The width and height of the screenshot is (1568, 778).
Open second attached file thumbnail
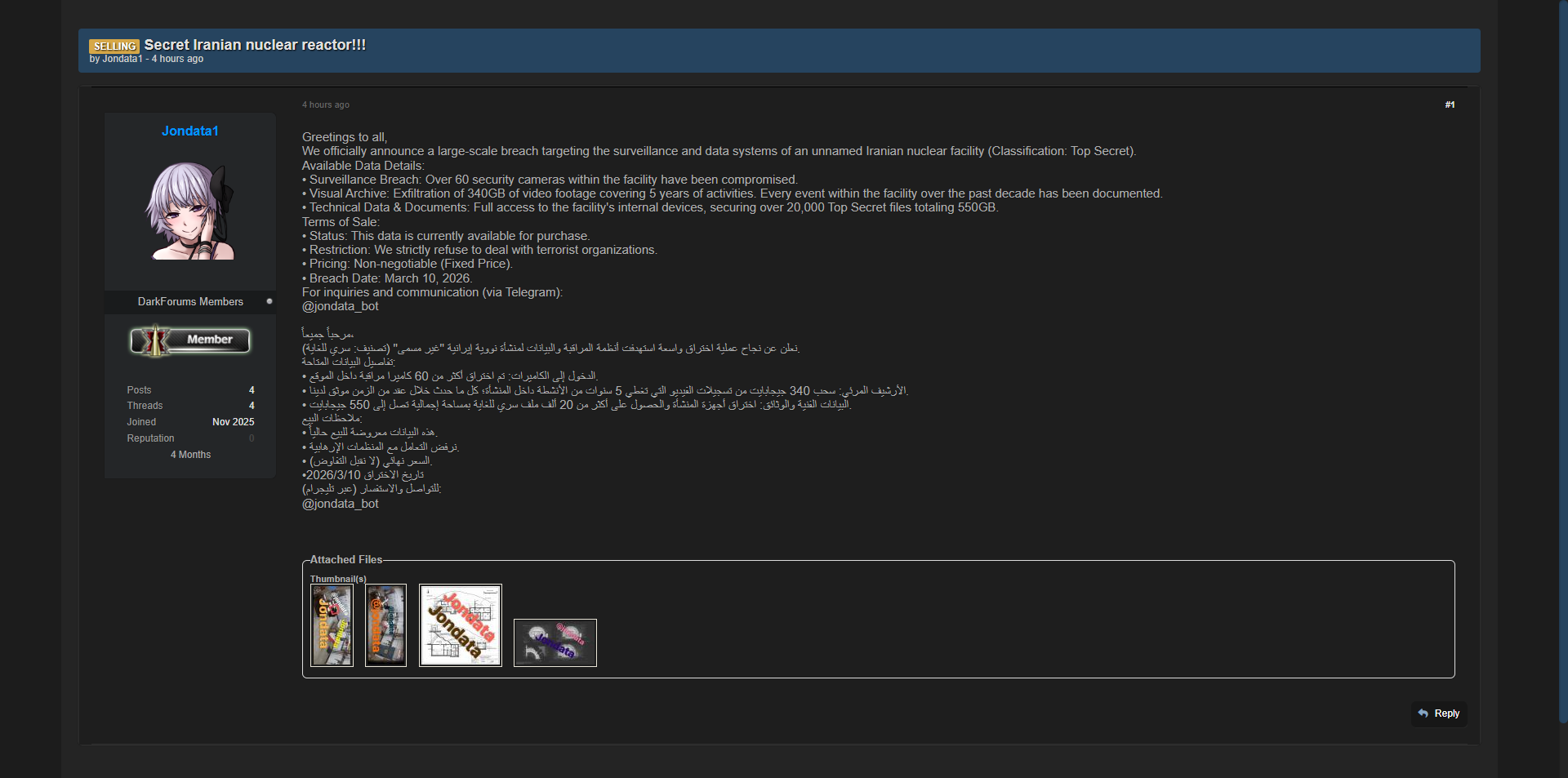[x=385, y=625]
